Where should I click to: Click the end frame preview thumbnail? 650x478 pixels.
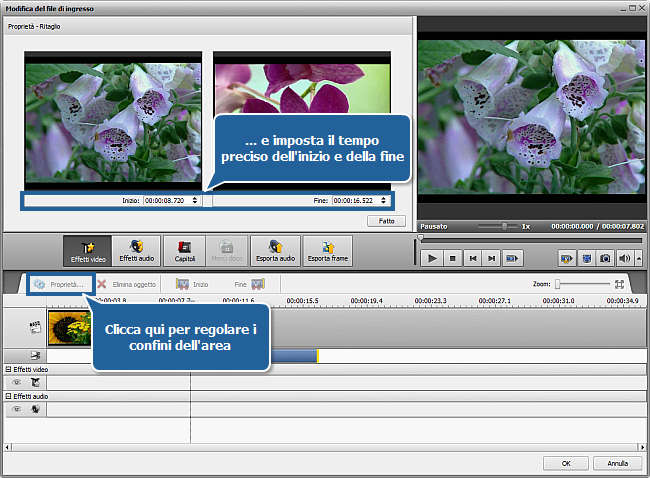tap(302, 83)
